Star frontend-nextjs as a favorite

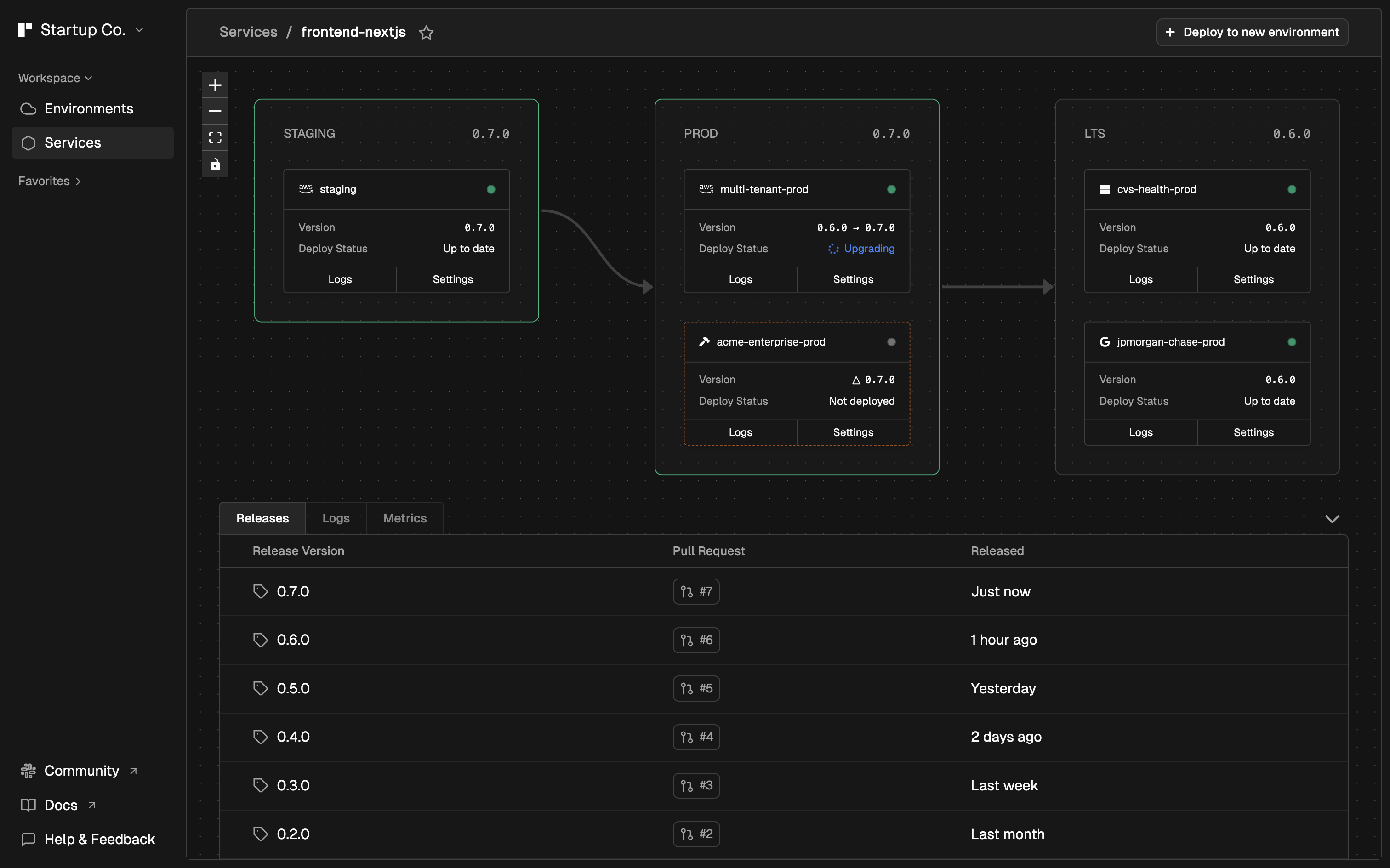pos(426,33)
